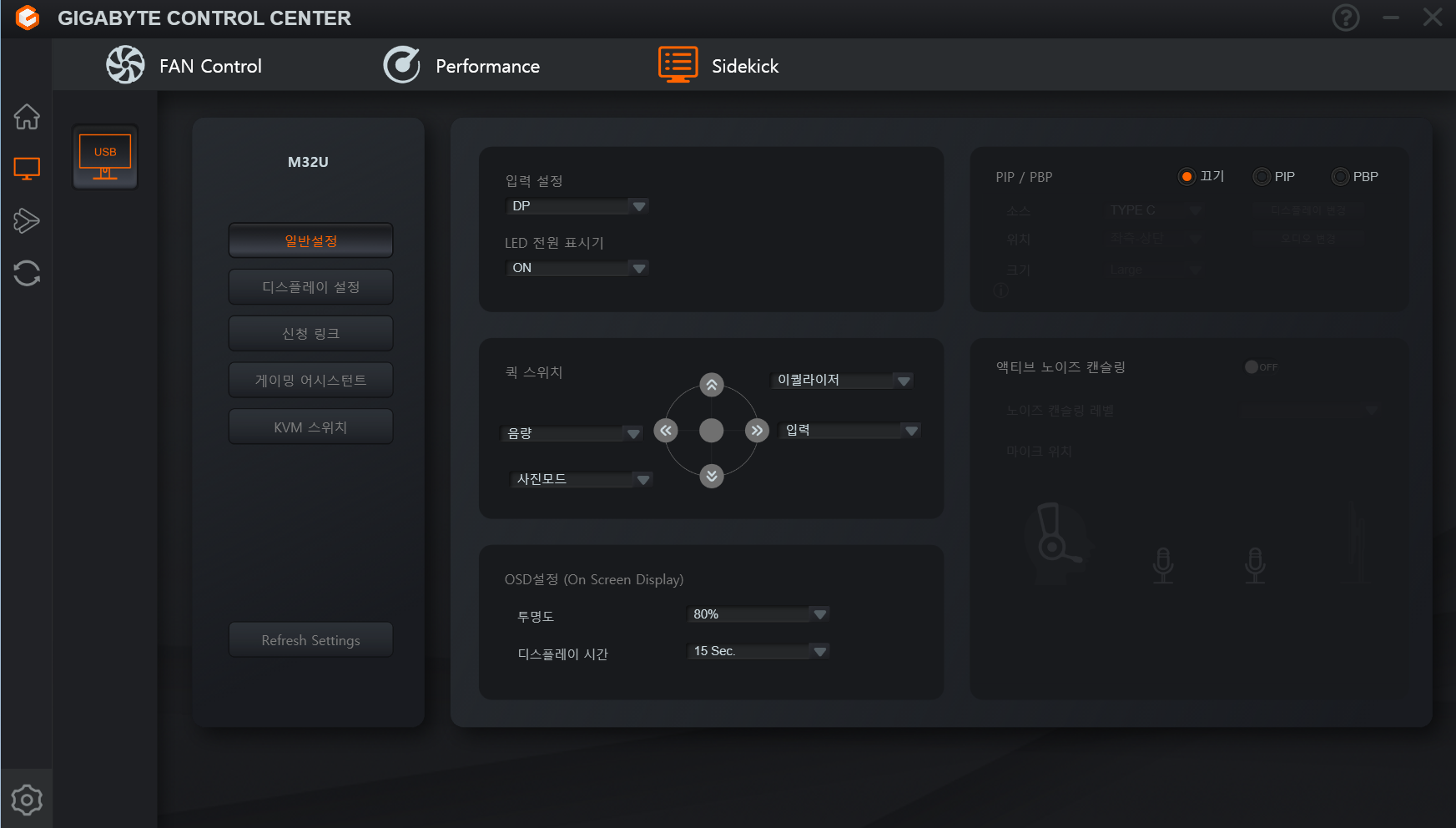Select the microphone icon nearest the monitor side view

(1255, 565)
